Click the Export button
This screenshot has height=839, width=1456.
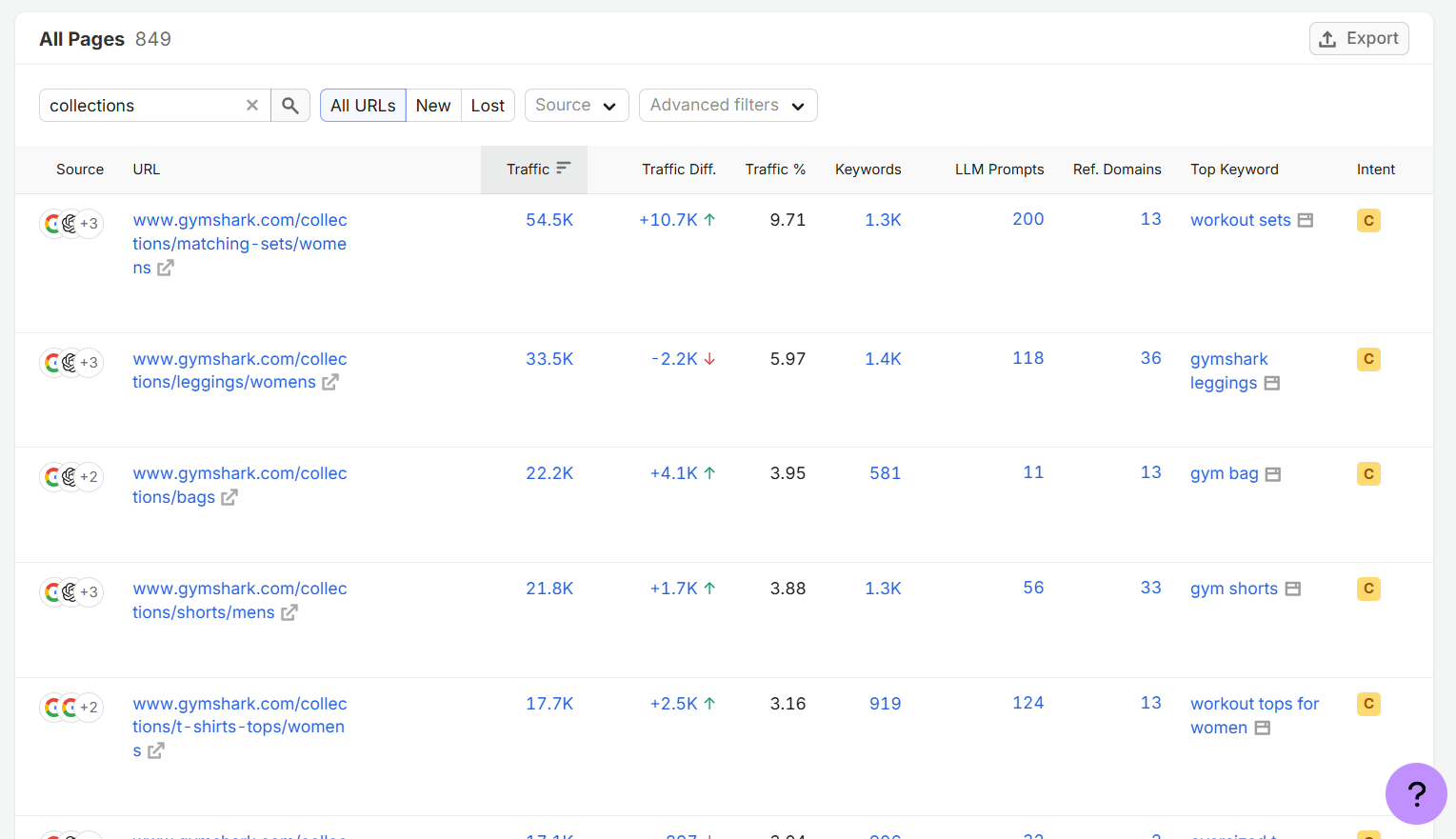tap(1359, 39)
